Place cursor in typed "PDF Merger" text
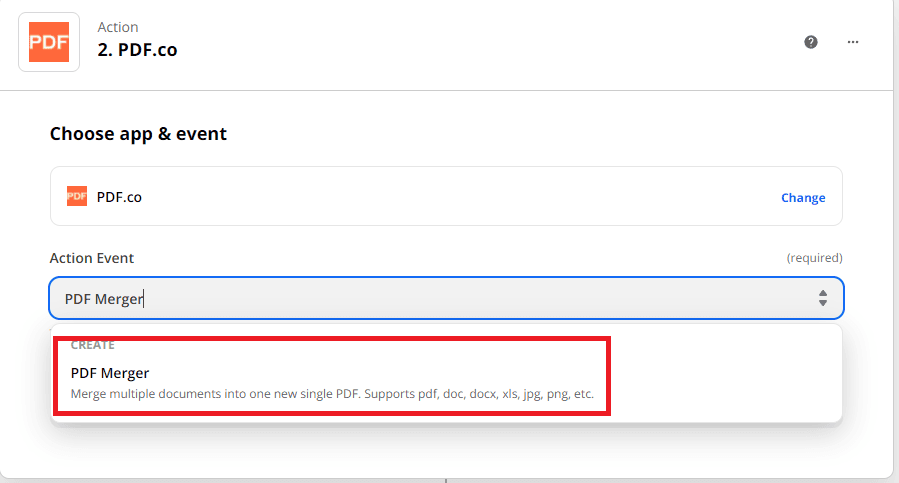Viewport: 899px width, 483px height. coord(104,298)
